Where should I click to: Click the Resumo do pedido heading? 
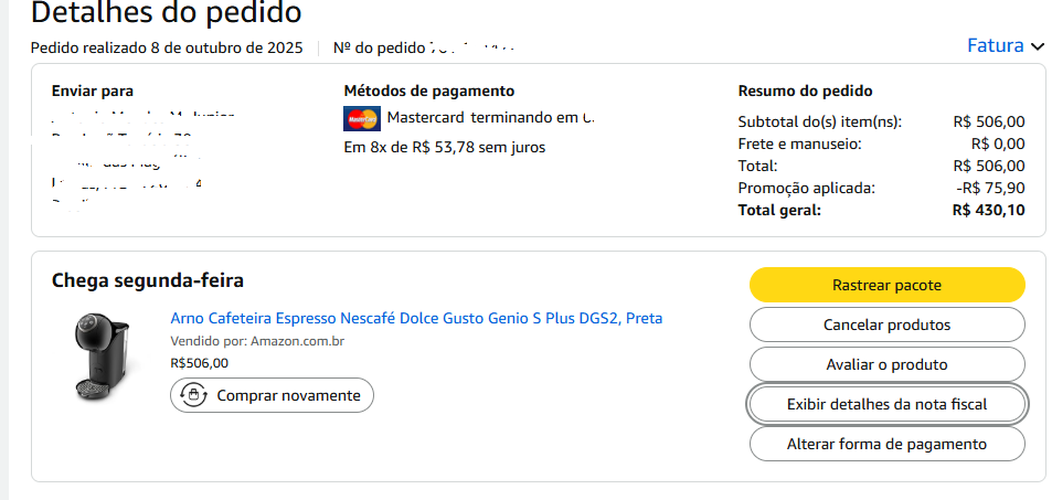point(805,91)
